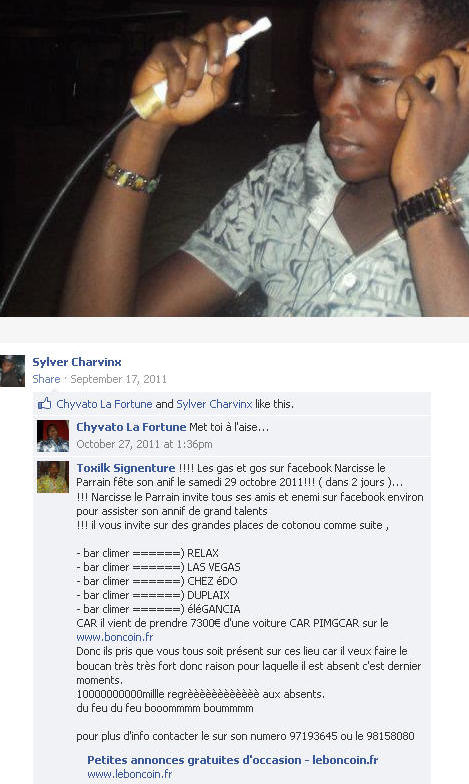Open Chyvato La Fortune in the likes line
The width and height of the screenshot is (469, 784).
pyautogui.click(x=104, y=404)
